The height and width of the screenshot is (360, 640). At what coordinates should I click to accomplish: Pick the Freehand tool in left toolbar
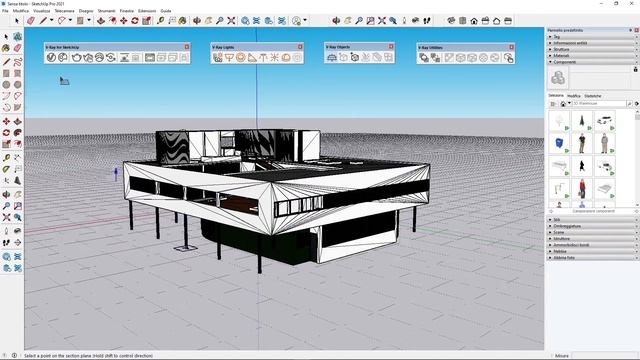tap(18, 62)
